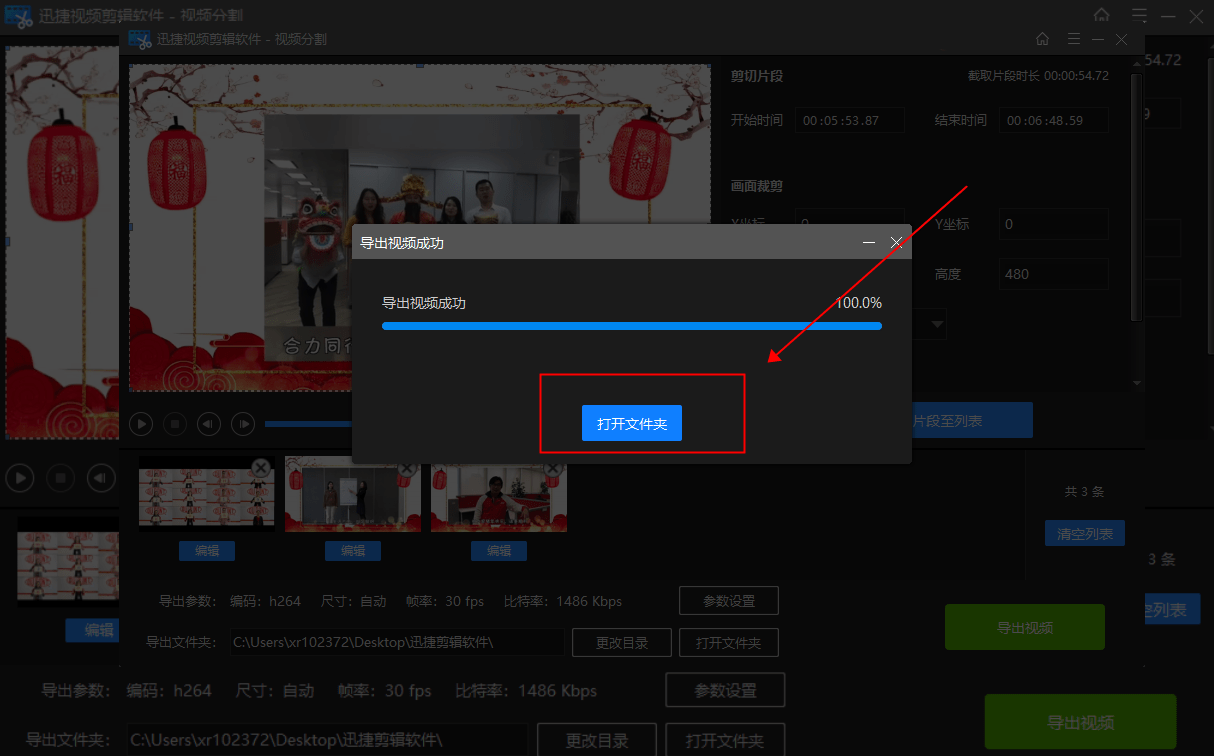The height and width of the screenshot is (756, 1214).
Task: Click the green 导出视频 button in inner window
Action: tap(1025, 627)
